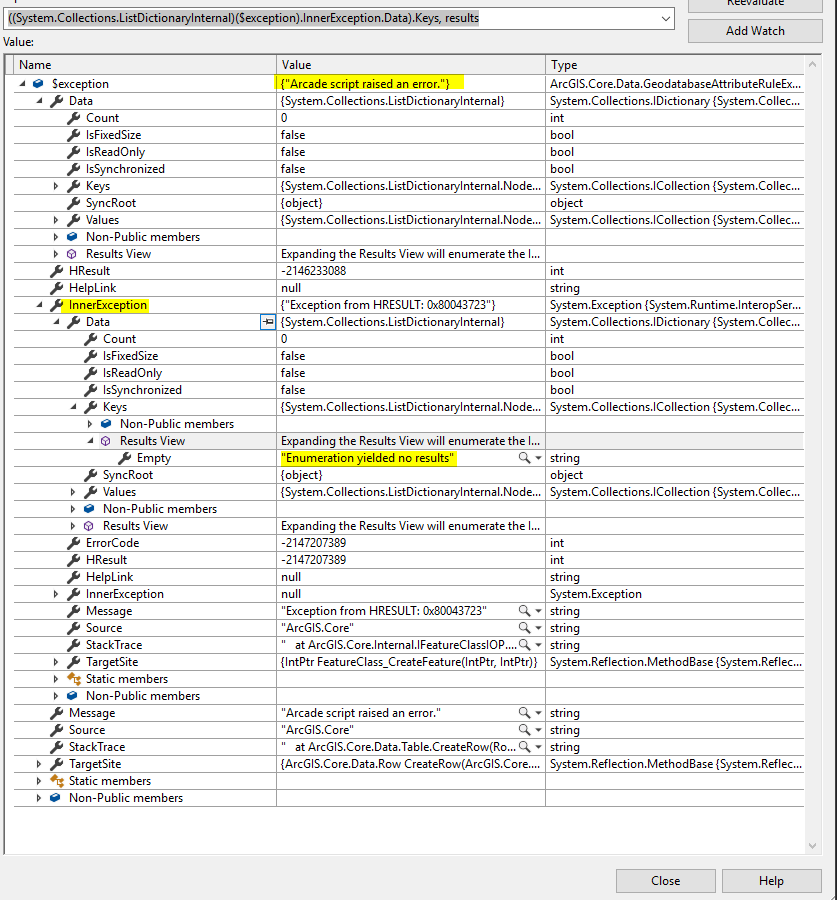Select {IntPtr FeatureClass_CreateFeature(IntPtr, IntPtr)} value
The width and height of the screenshot is (837, 900).
click(x=409, y=662)
